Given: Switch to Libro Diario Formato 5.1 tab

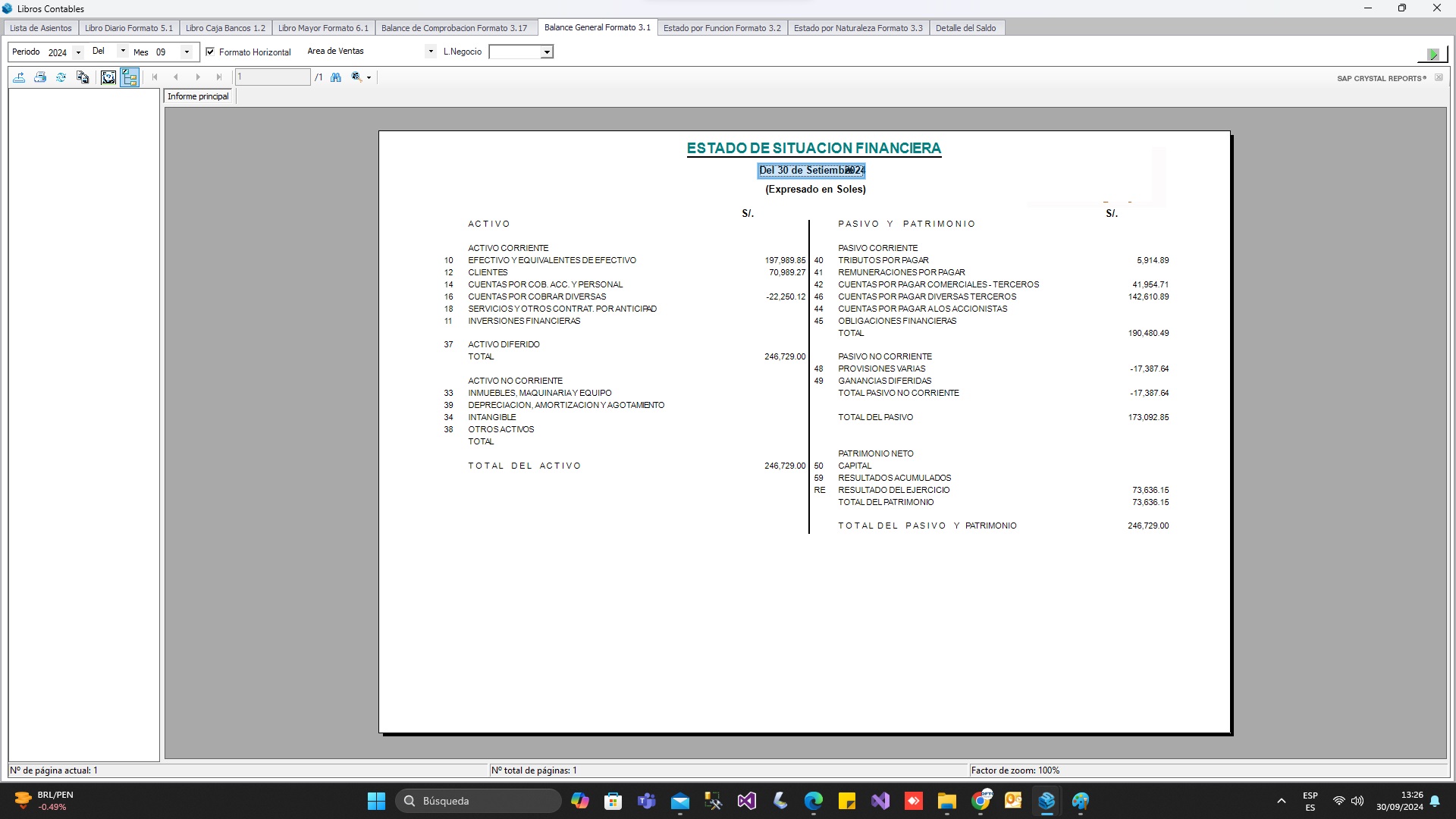Looking at the screenshot, I should [x=128, y=28].
